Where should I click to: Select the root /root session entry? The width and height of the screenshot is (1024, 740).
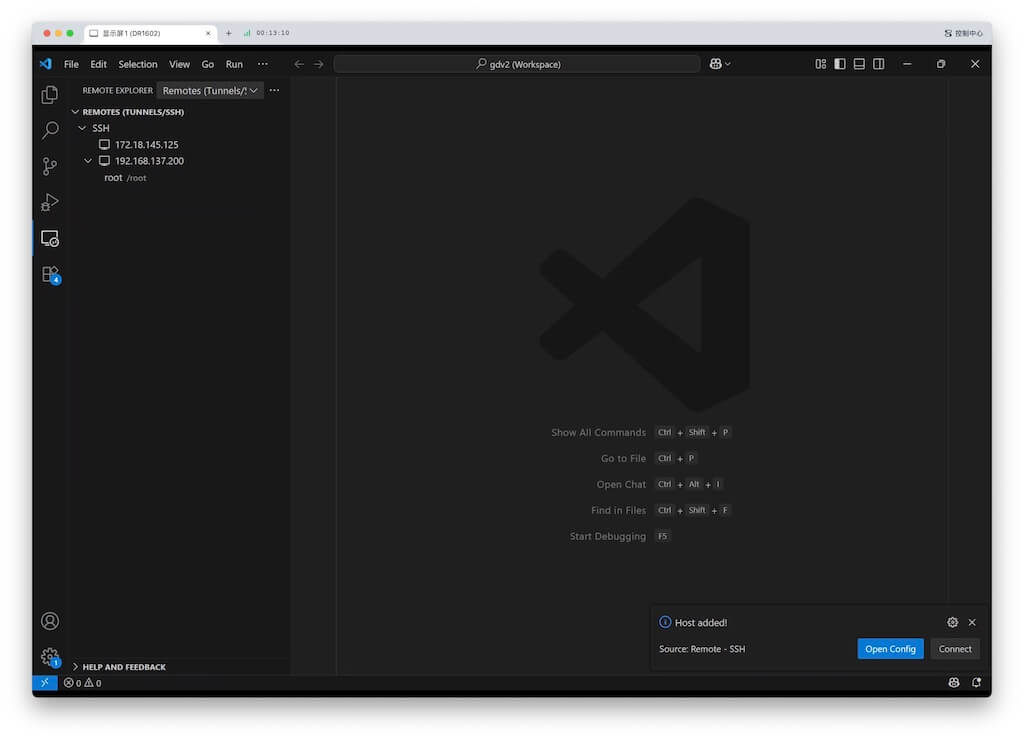tap(125, 177)
